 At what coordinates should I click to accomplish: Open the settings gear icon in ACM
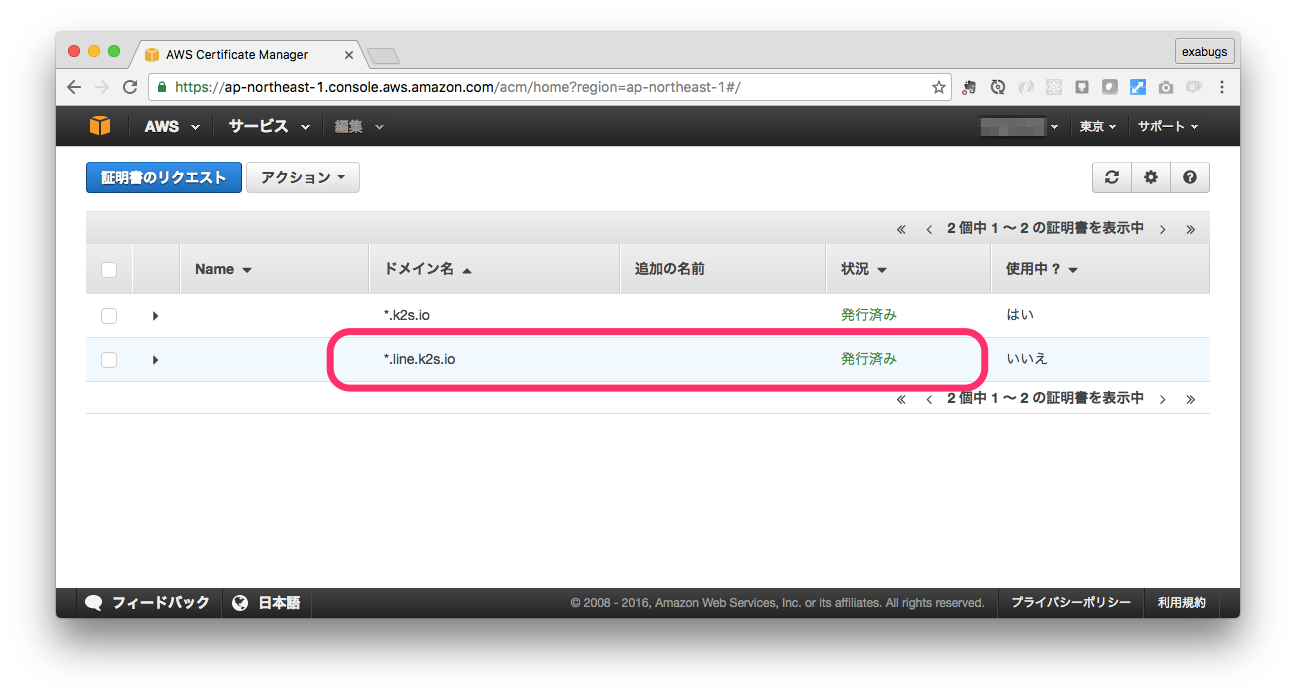(1150, 177)
